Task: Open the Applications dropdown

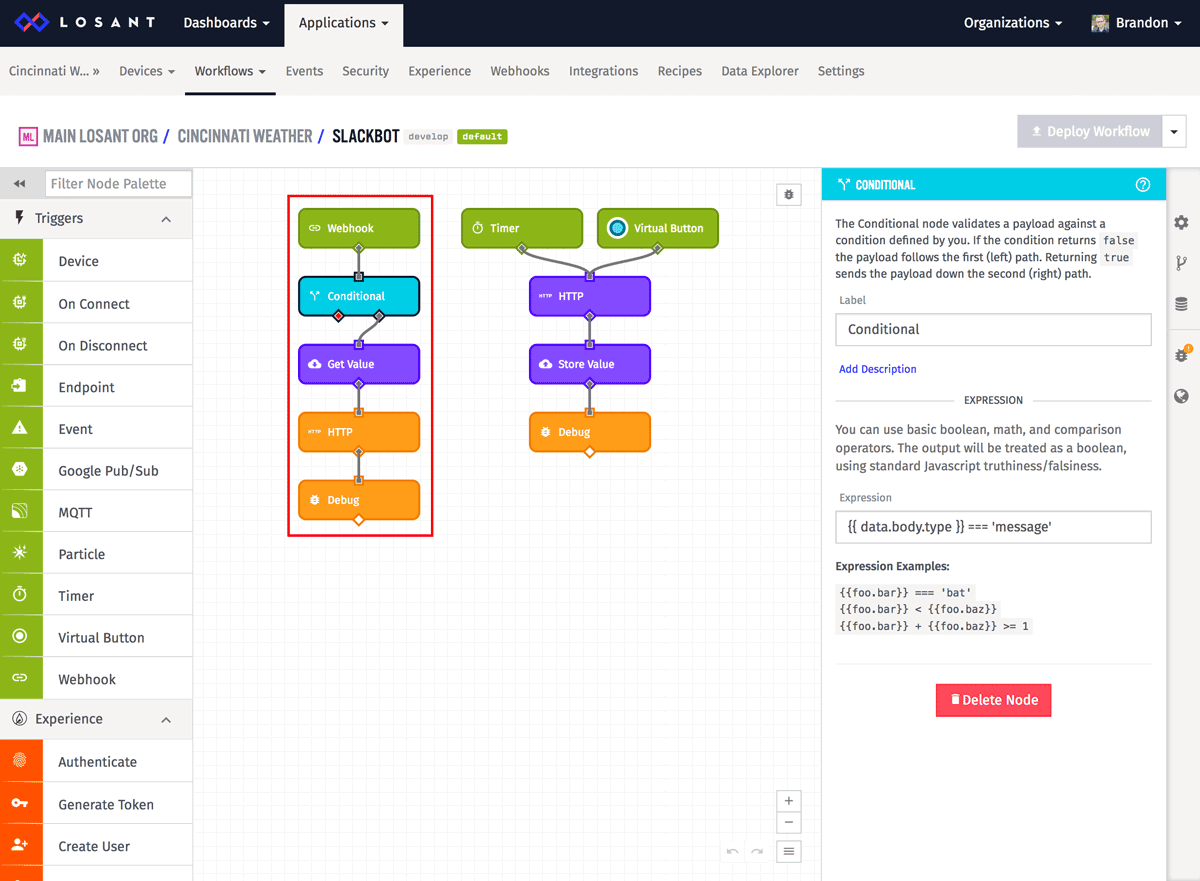Action: [344, 23]
